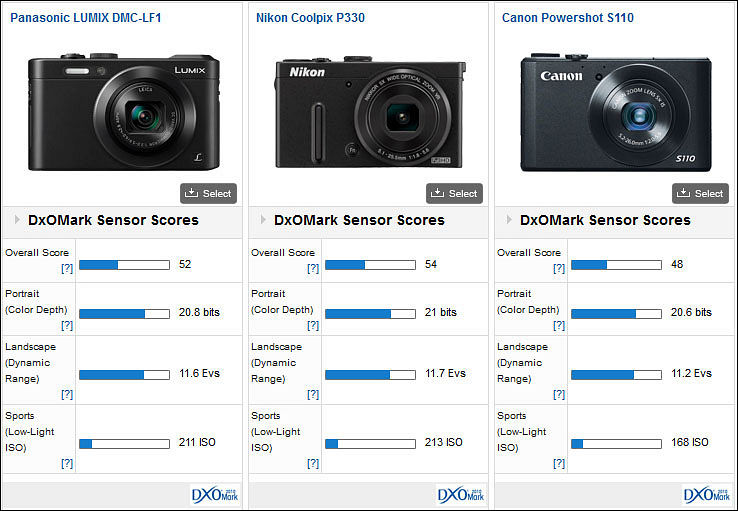Open help [?] for Nikon Portrait Color Depth
The image size is (738, 511).
click(312, 326)
